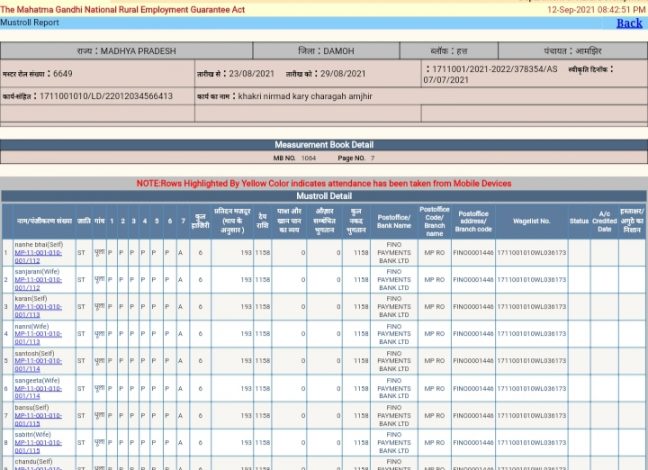Click the Back link

coord(629,23)
